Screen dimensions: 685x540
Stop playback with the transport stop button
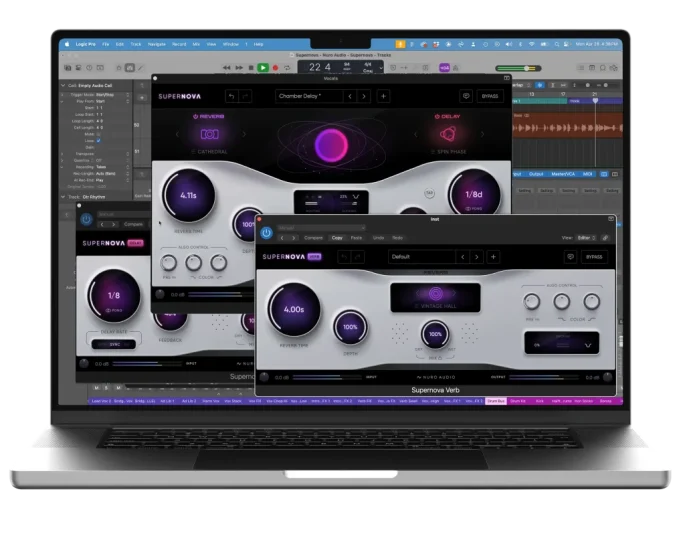pos(251,68)
